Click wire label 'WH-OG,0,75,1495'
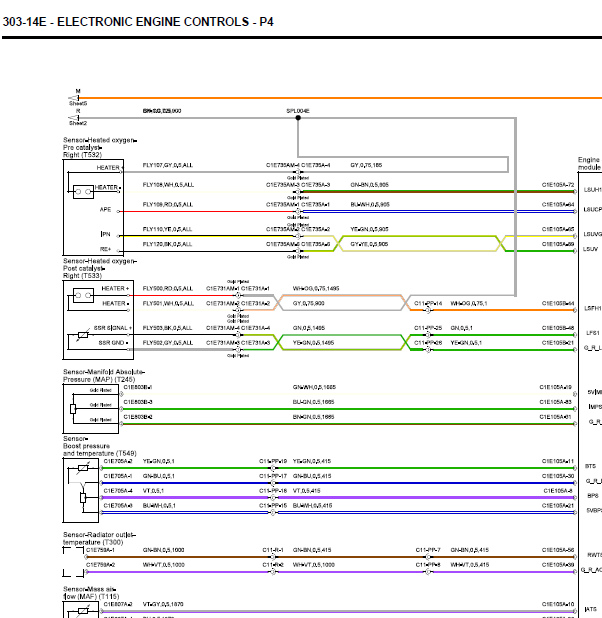Image resolution: width=602 pixels, height=618 pixels. click(316, 289)
